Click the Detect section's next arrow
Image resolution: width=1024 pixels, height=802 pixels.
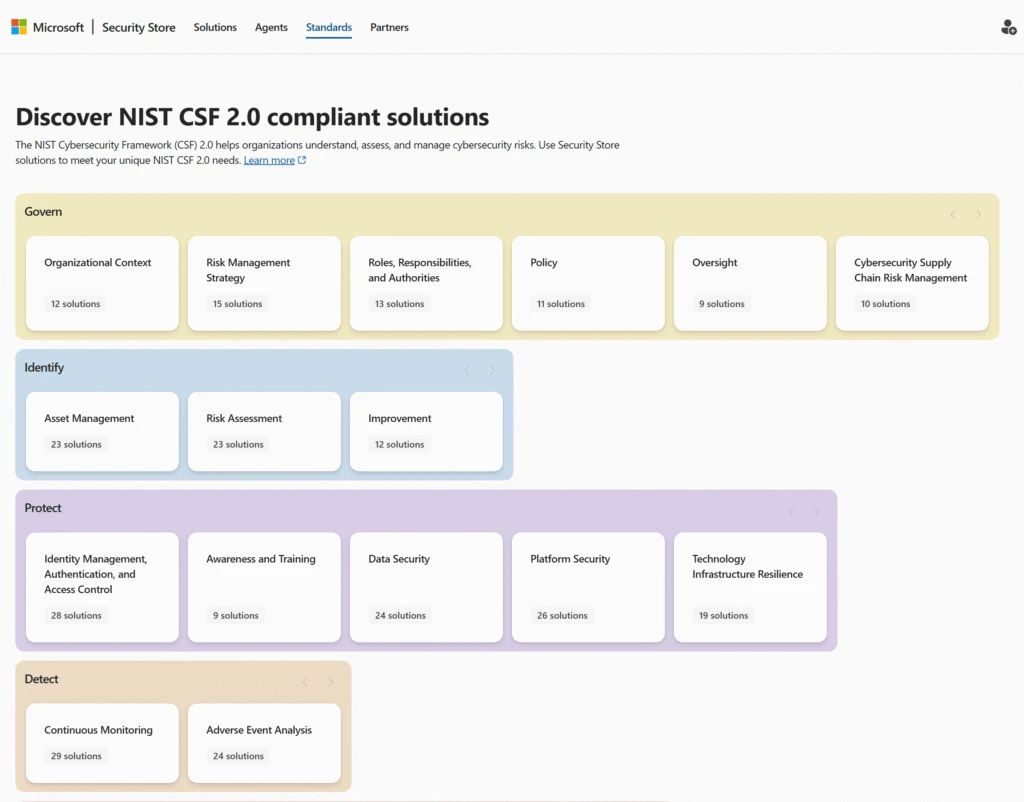330,682
